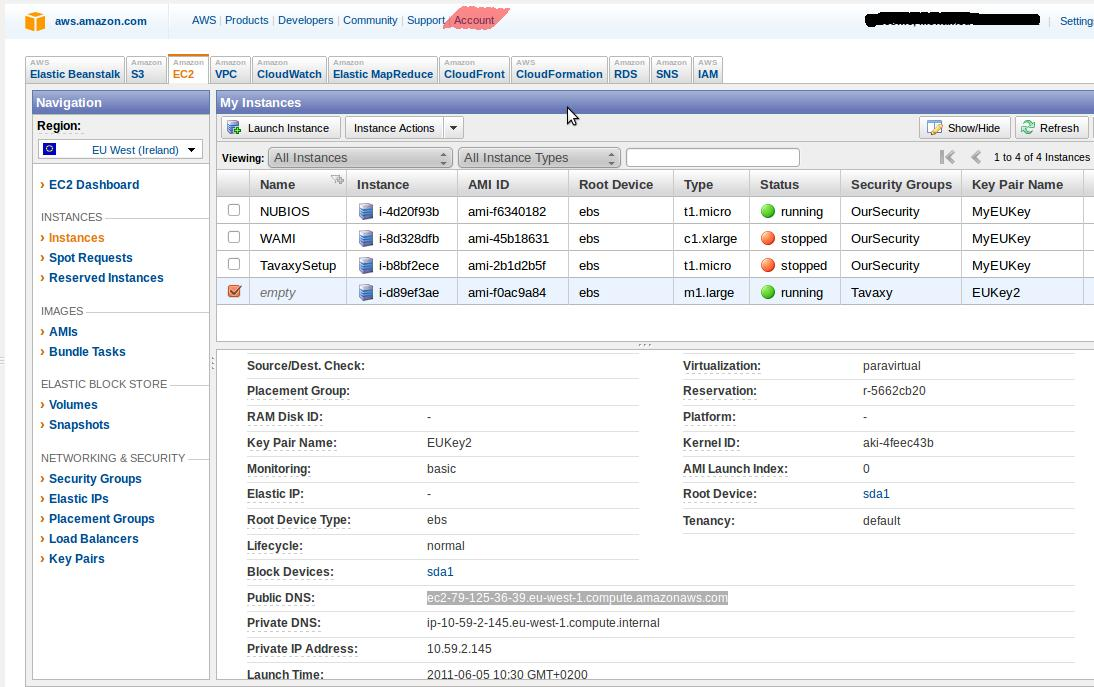Viewport: 1094px width, 687px height.
Task: Switch to the IAM tab
Action: click(708, 70)
